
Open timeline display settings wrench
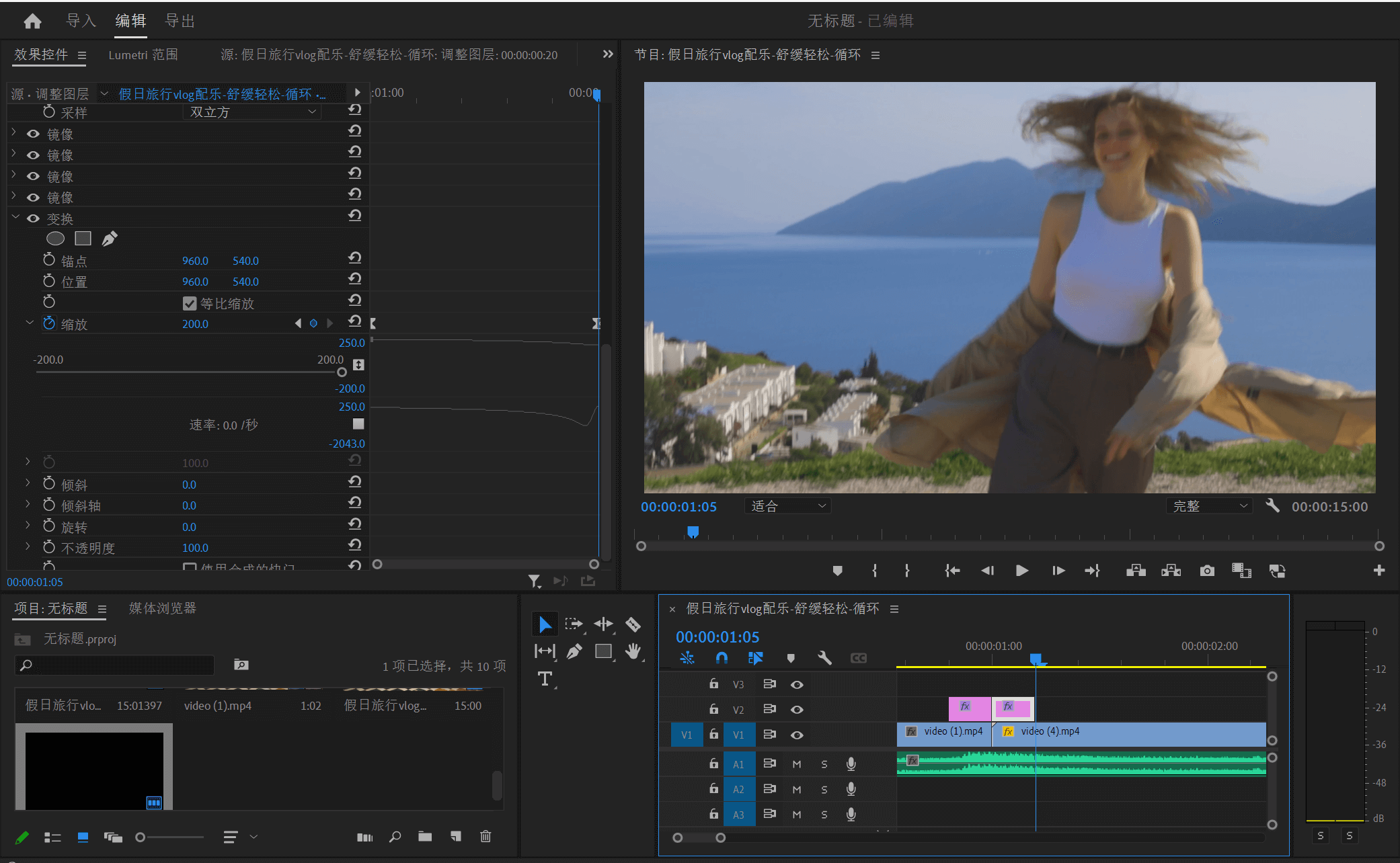click(824, 658)
